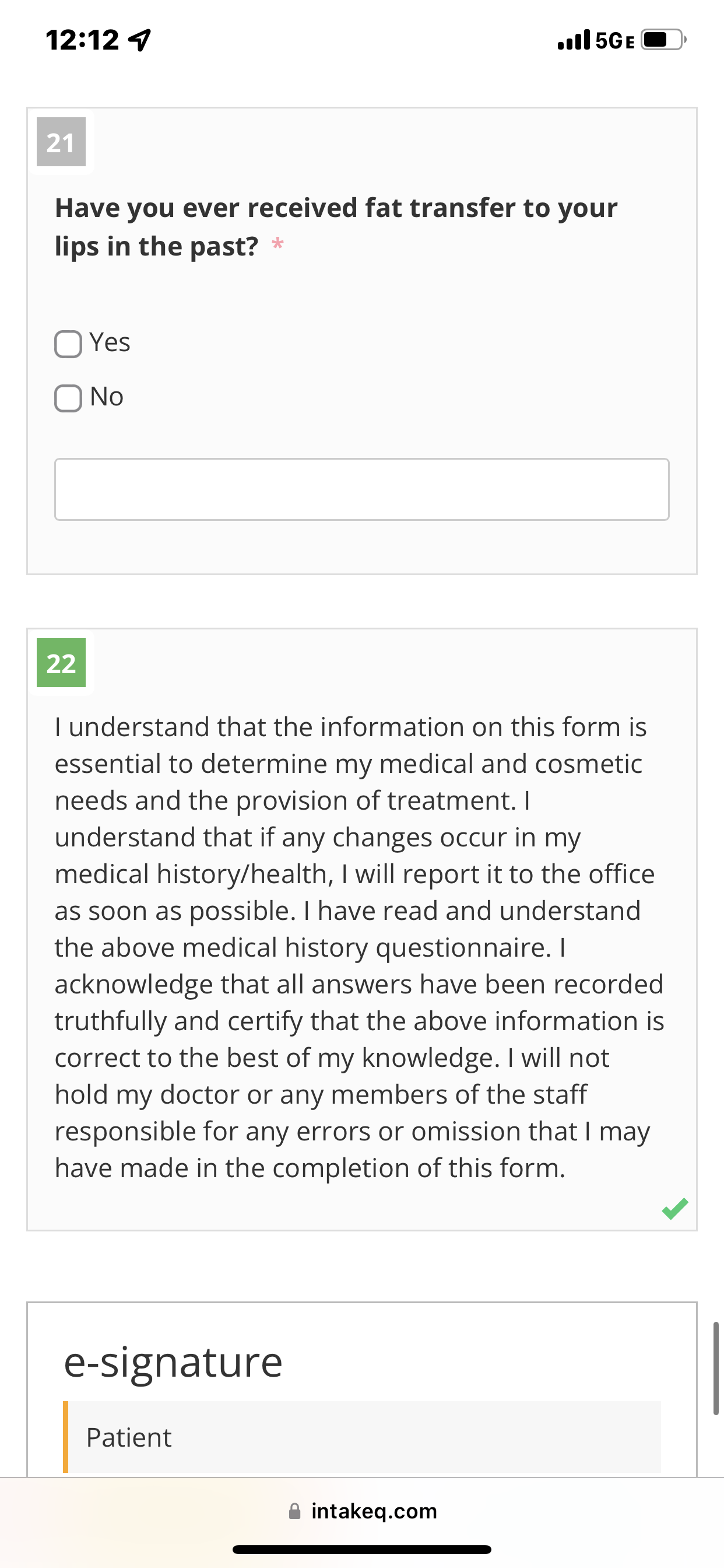Check the Yes checkbox for fat transfer

[x=68, y=344]
